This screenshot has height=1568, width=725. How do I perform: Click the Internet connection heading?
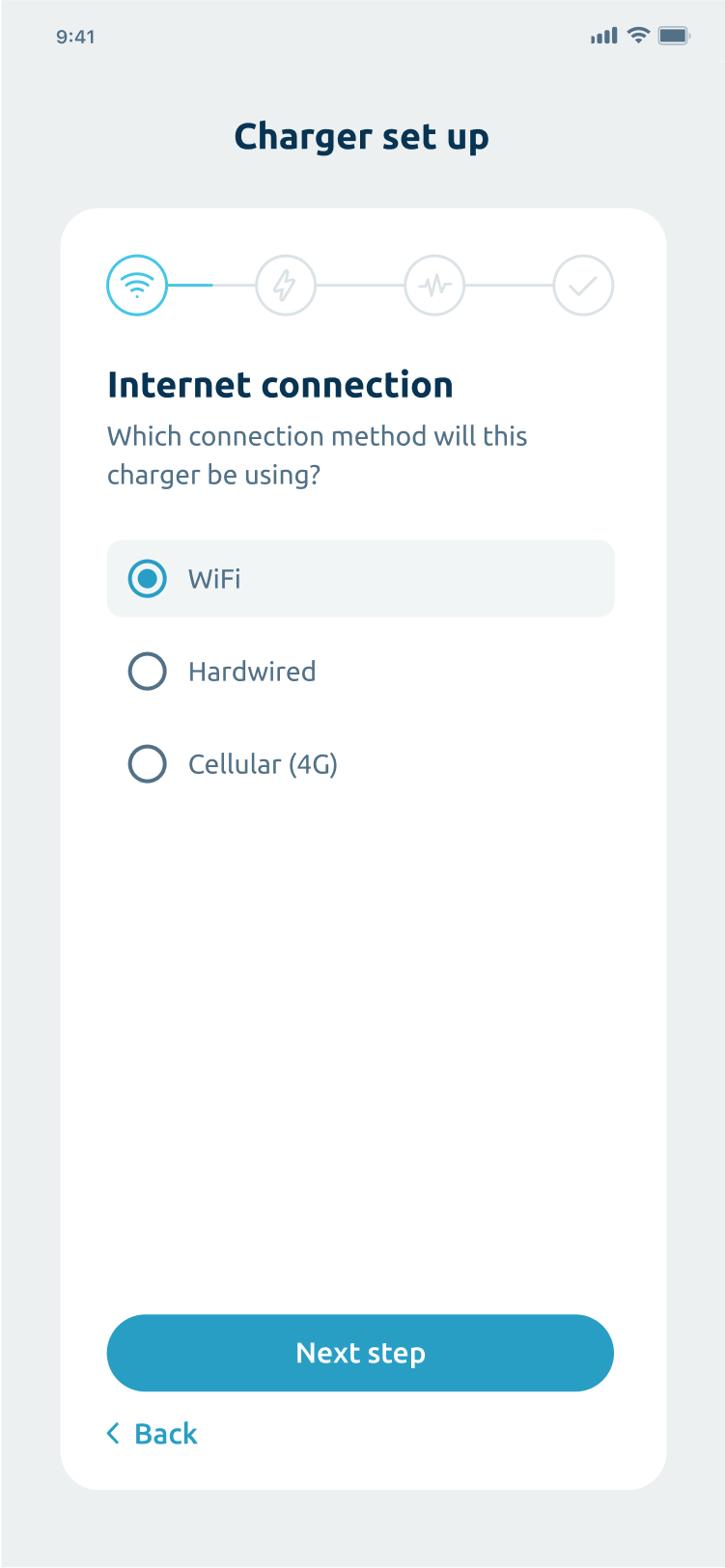[280, 385]
